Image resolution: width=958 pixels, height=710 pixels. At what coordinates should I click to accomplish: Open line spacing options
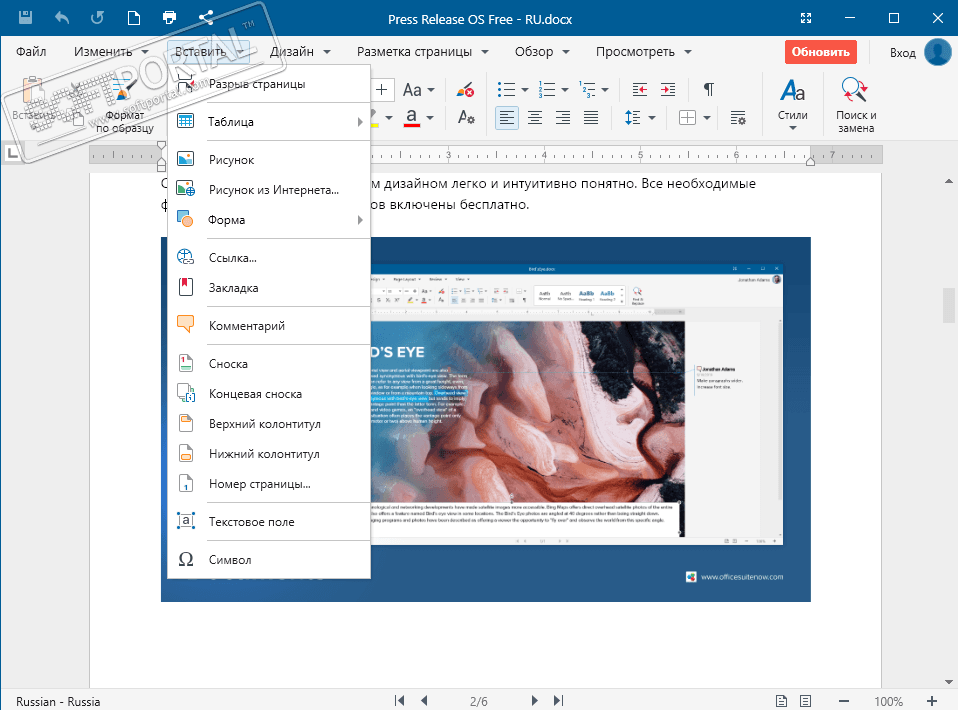click(639, 117)
